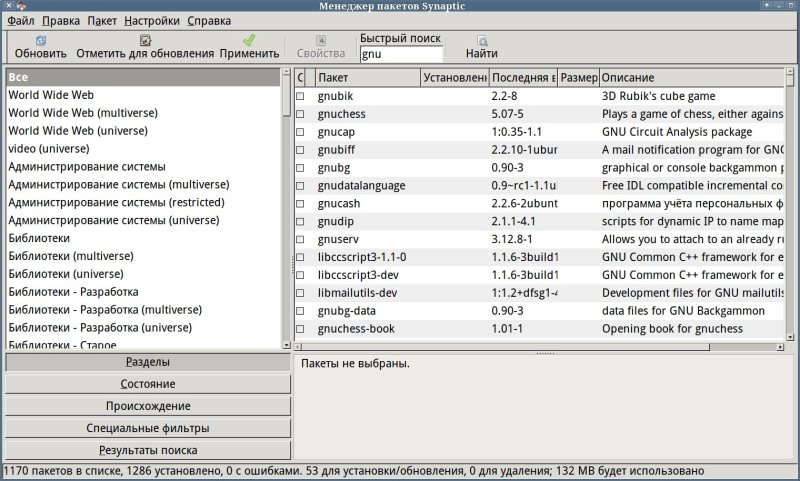
Task: Sort by the Пакет column header
Action: pos(368,78)
